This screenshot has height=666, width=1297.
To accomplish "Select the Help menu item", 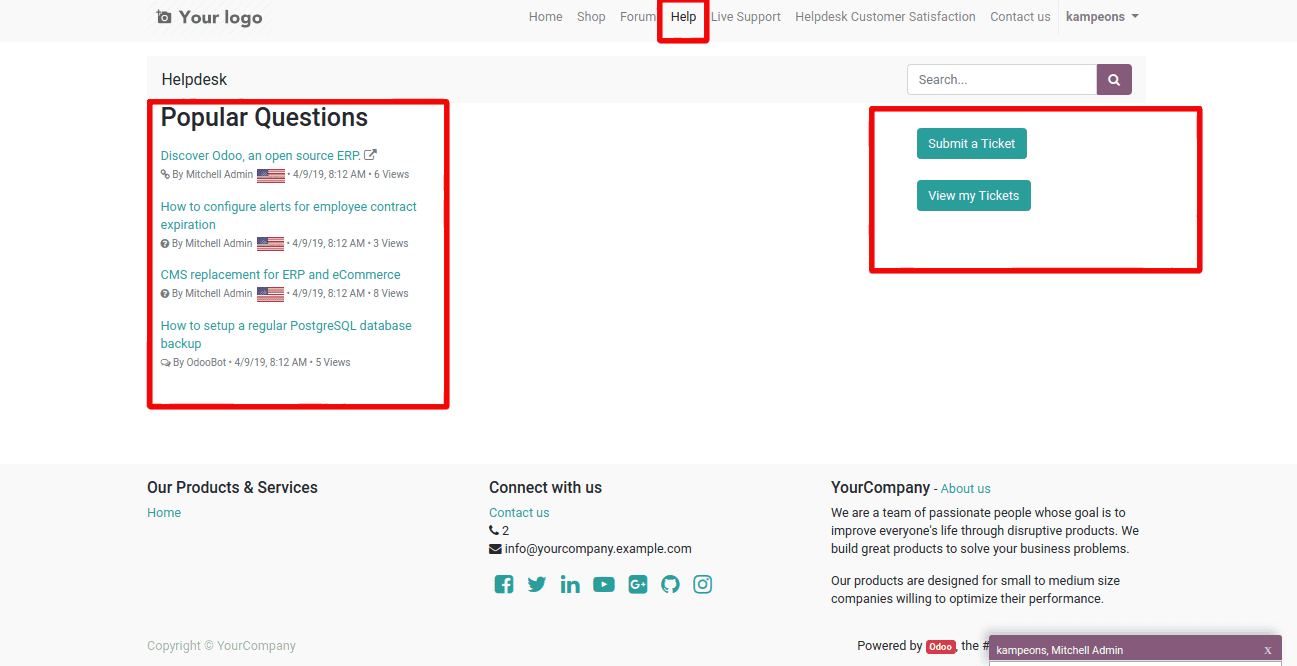I will (684, 17).
